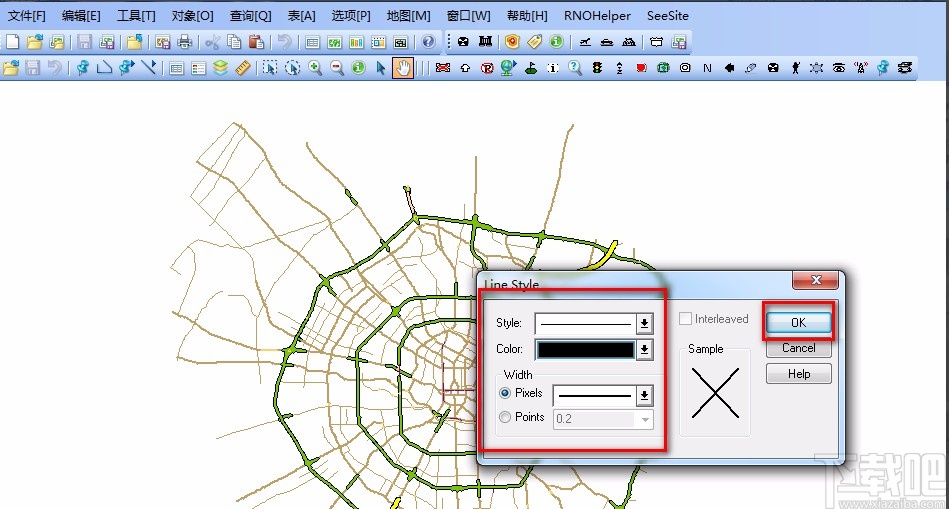Open a New Layout window icon

coord(378,42)
